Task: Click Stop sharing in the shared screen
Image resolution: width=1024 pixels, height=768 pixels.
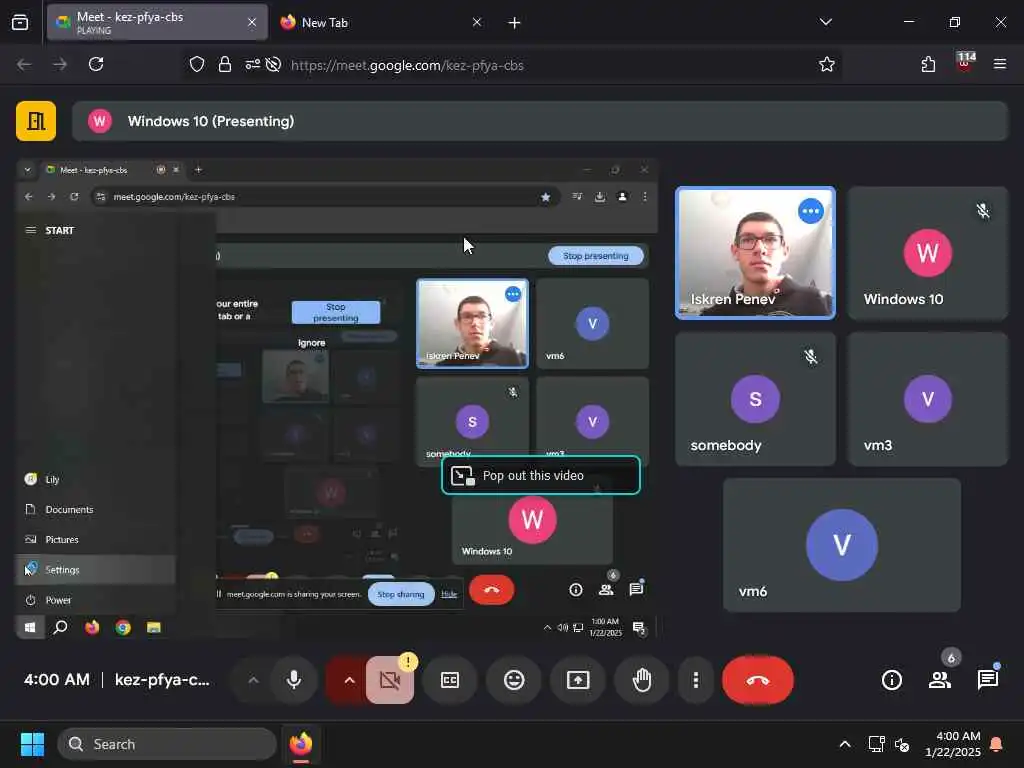Action: pyautogui.click(x=401, y=594)
